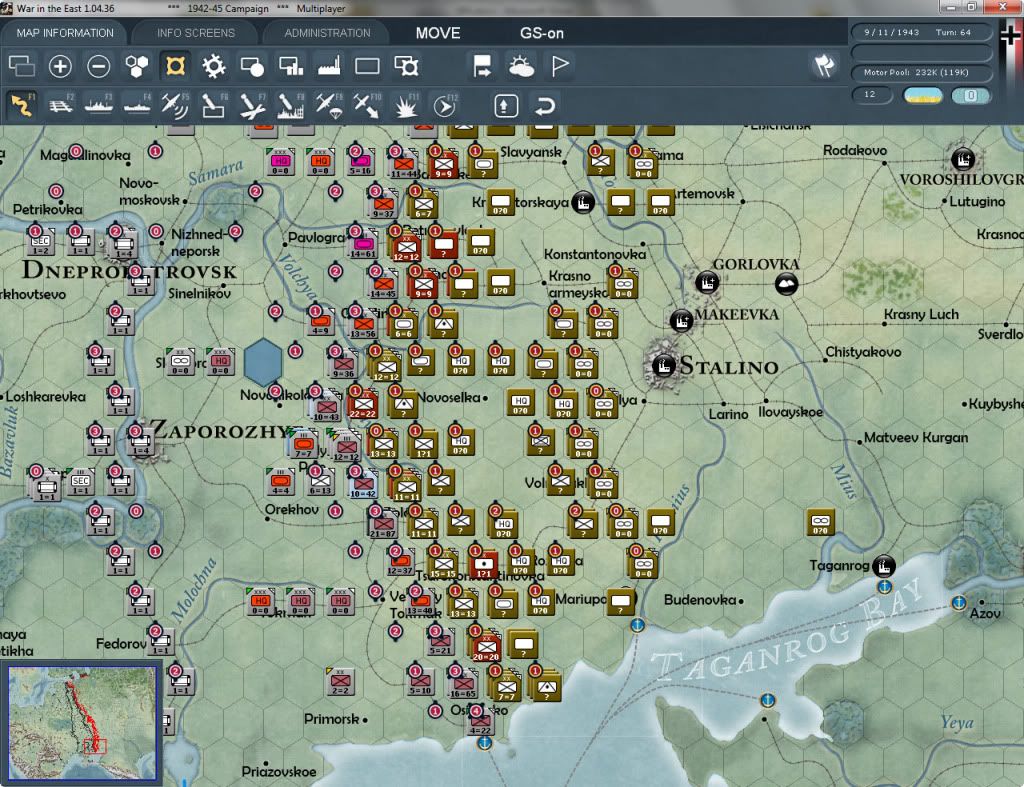Click the factory icon beside MAKEEVKA
This screenshot has height=787, width=1024.
pyautogui.click(x=682, y=321)
